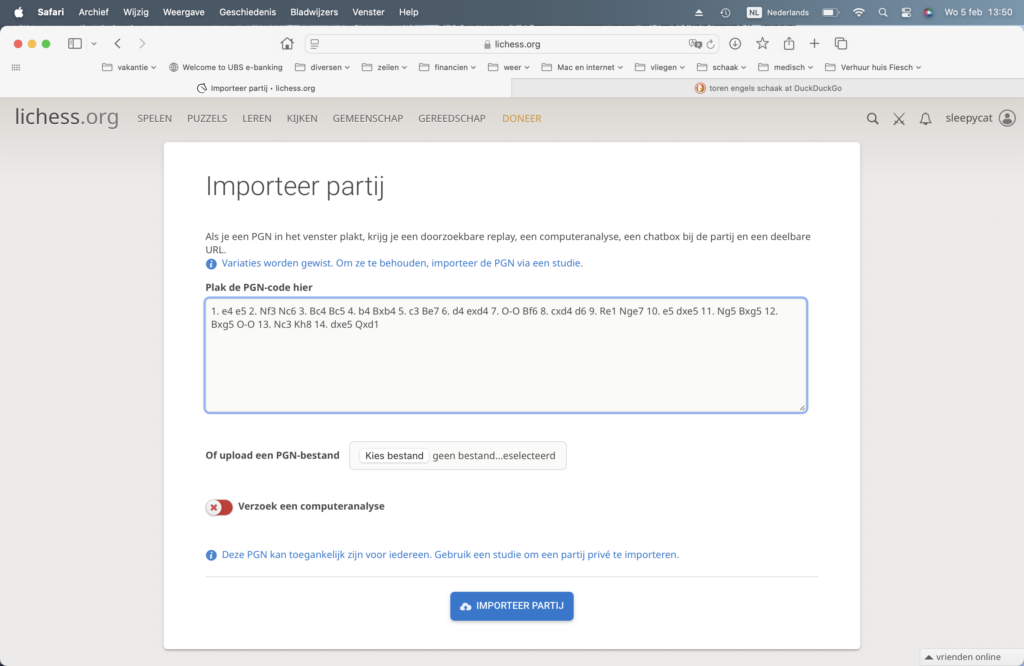This screenshot has width=1024, height=666.
Task: Go back with the back arrow
Action: point(118,44)
